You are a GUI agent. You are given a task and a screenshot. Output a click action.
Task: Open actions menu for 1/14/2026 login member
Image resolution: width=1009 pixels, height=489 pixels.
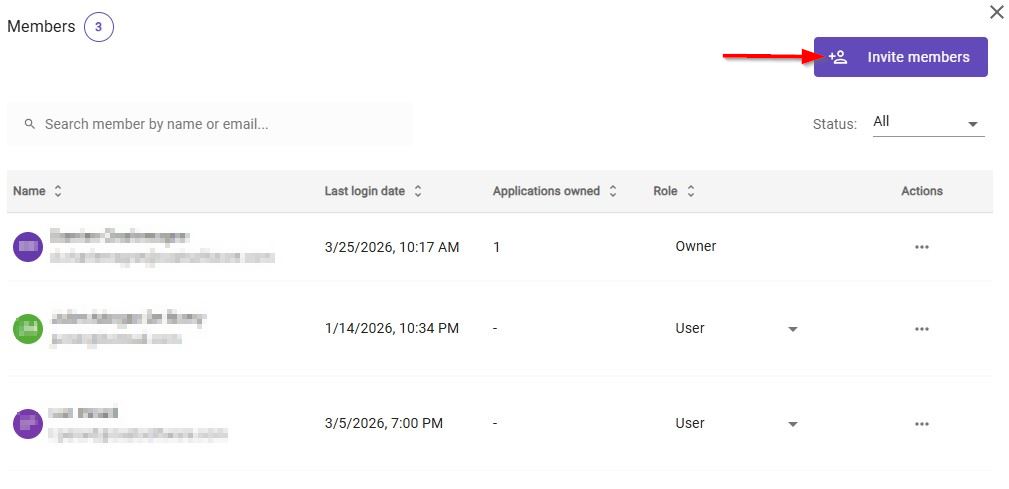921,329
